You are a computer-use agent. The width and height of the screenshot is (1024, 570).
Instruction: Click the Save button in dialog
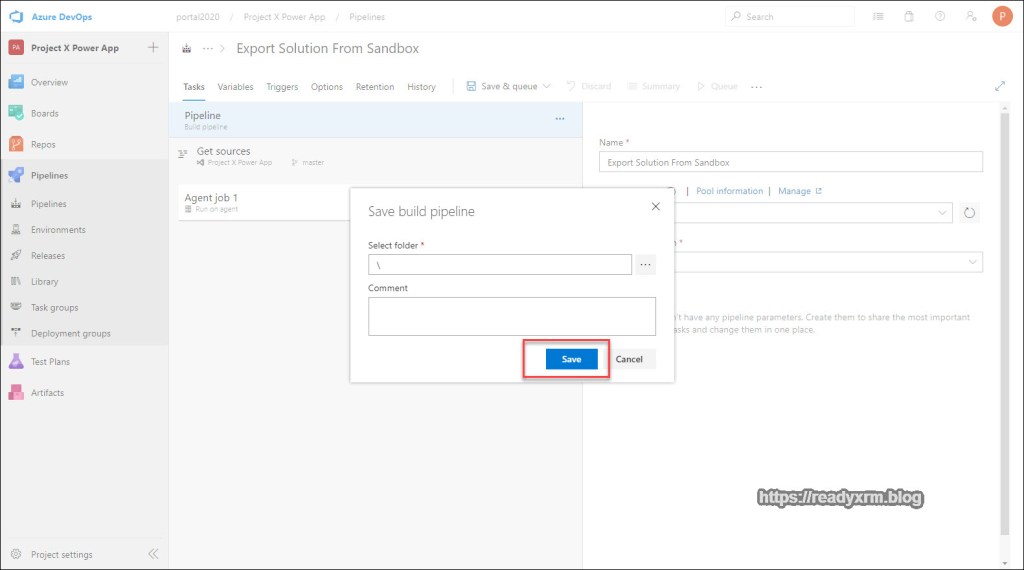click(571, 359)
